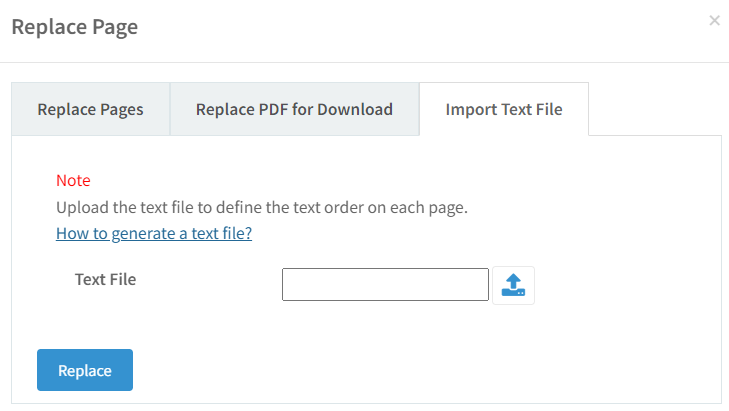Viewport: 729px width, 411px height.
Task: Click the red Note heading
Action: (73, 180)
